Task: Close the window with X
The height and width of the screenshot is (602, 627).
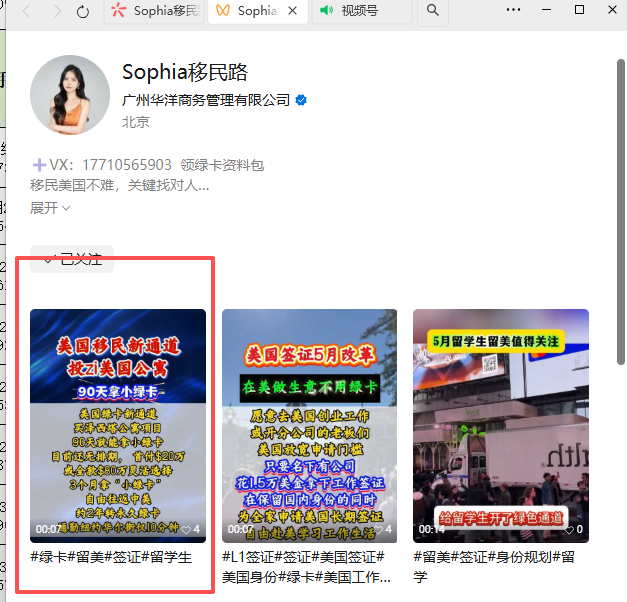Action: click(x=612, y=10)
